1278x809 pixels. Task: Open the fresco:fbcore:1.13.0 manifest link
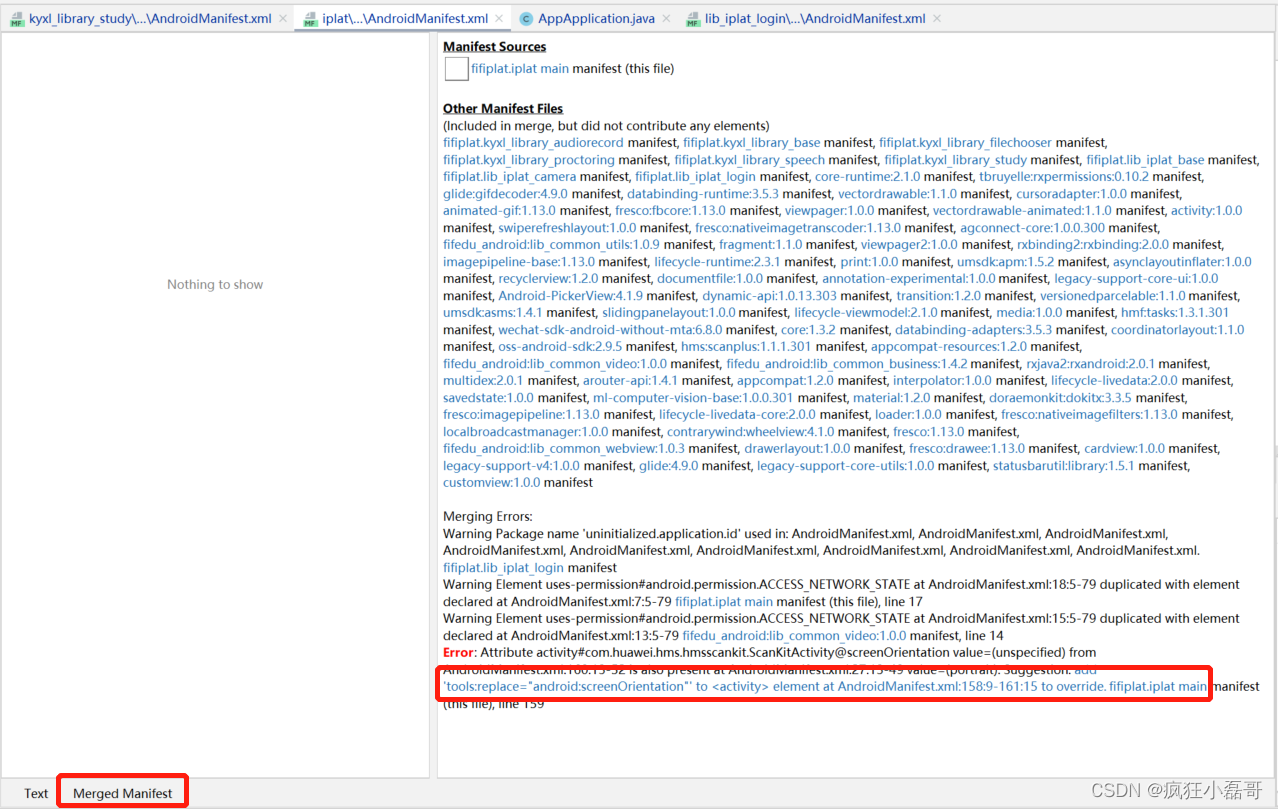tap(669, 210)
